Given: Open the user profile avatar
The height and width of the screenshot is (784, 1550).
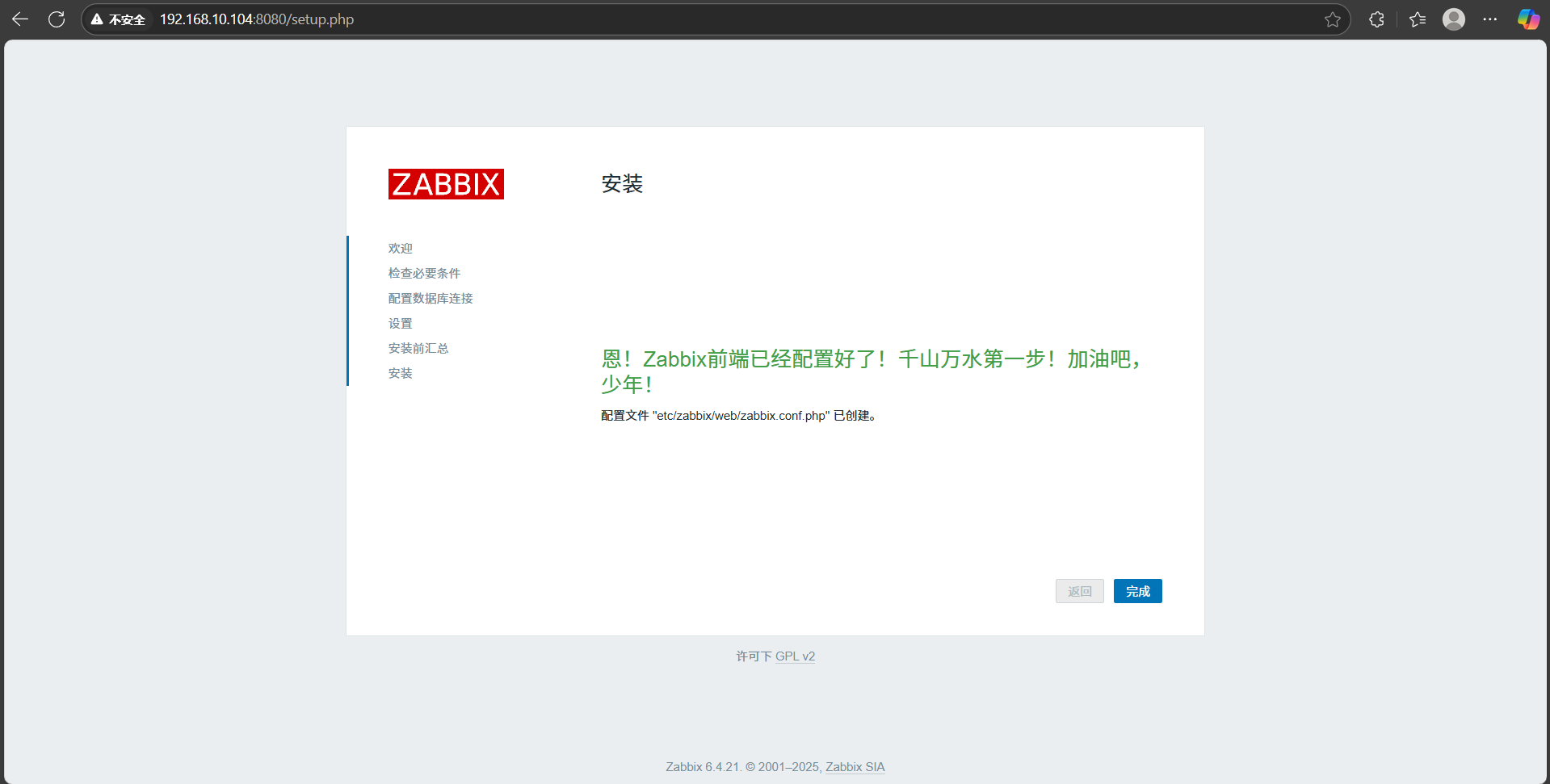Looking at the screenshot, I should tap(1454, 19).
